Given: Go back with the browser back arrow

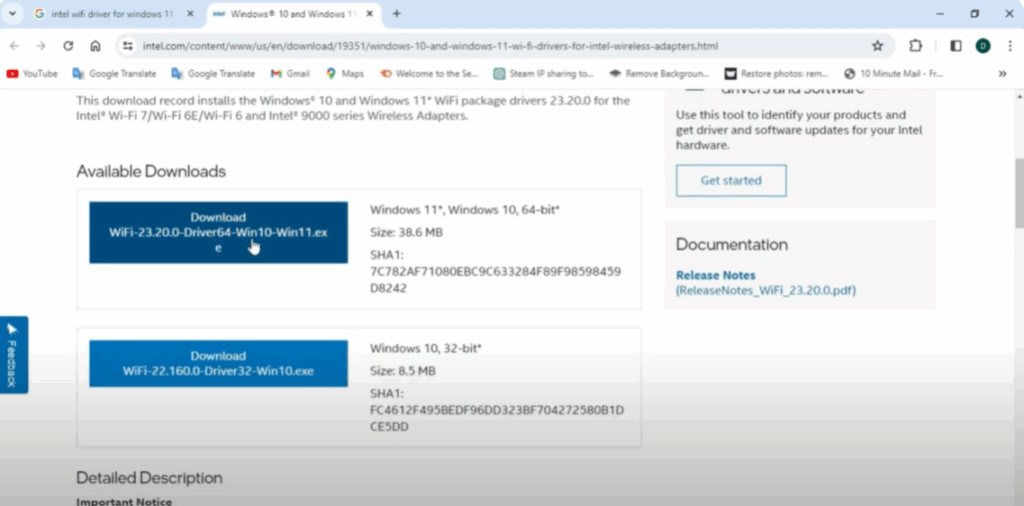Looking at the screenshot, I should (x=14, y=46).
